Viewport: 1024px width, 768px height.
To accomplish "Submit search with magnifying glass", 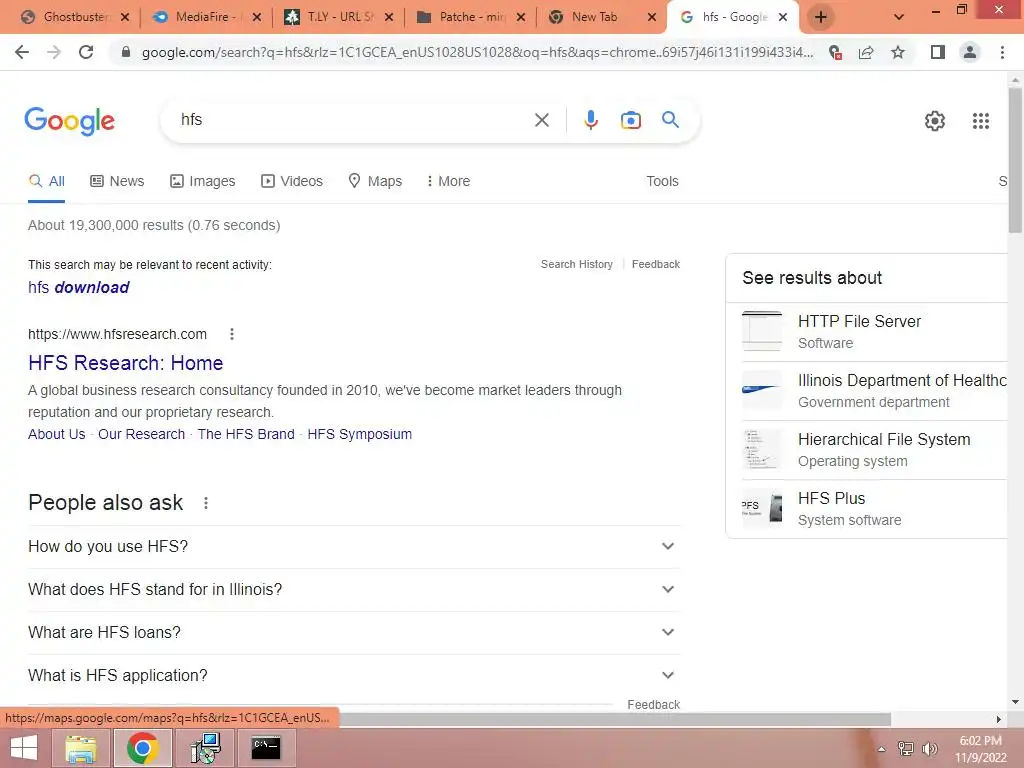I will (670, 120).
